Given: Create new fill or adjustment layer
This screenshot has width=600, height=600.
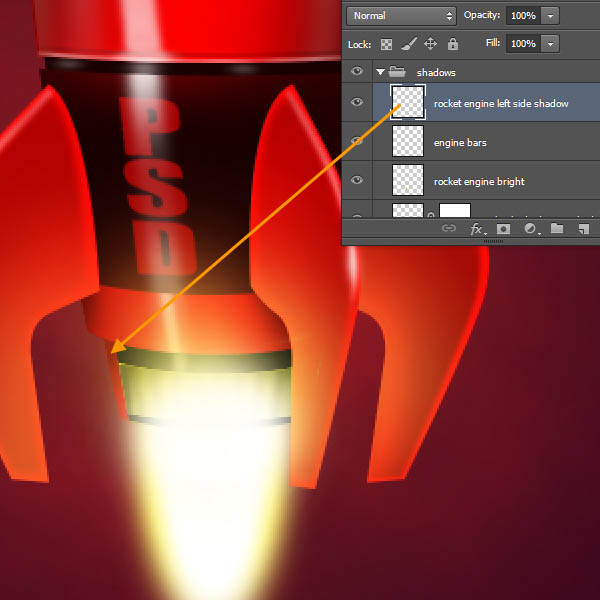Looking at the screenshot, I should pyautogui.click(x=530, y=229).
